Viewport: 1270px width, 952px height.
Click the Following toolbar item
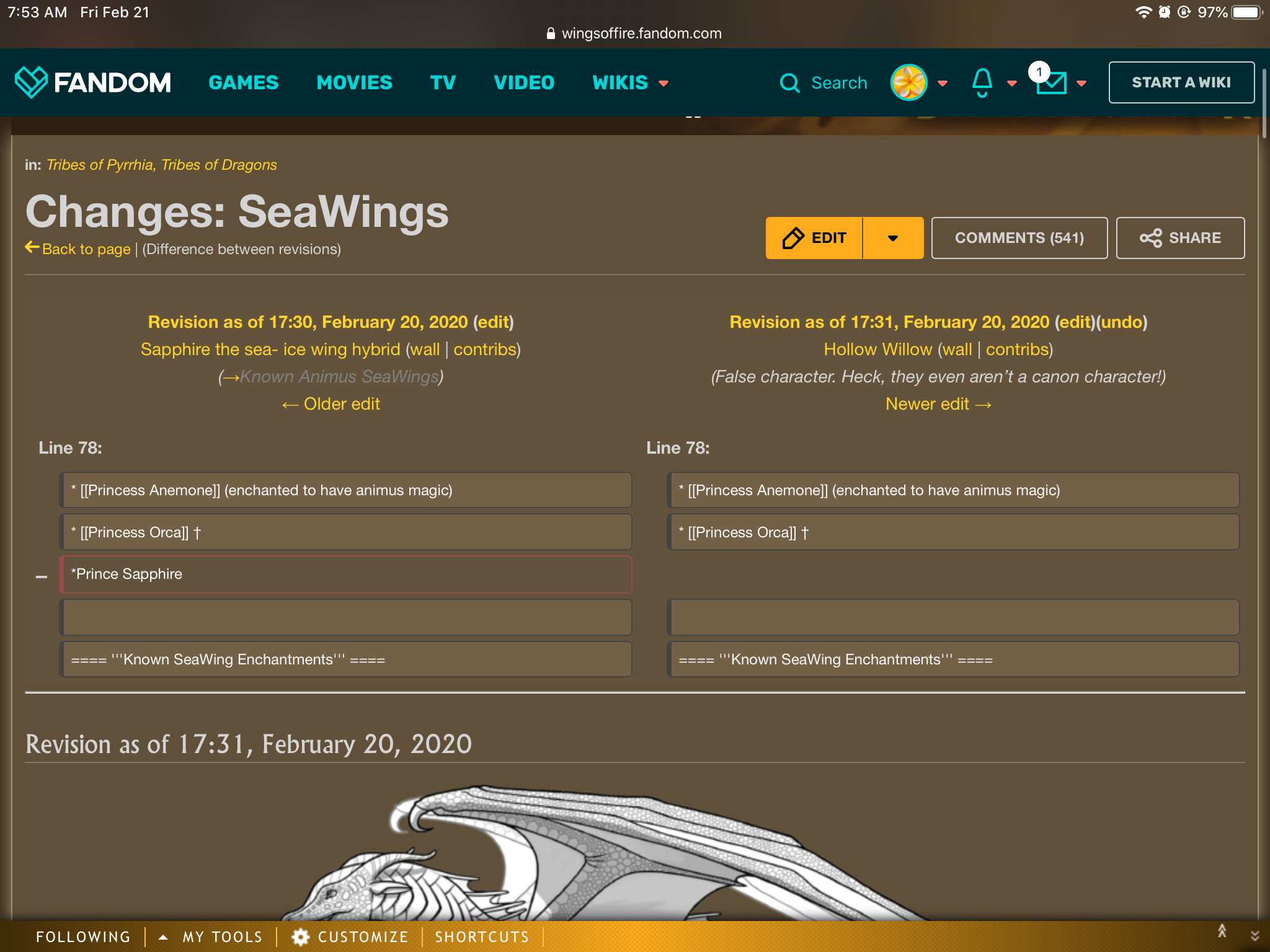coord(83,937)
